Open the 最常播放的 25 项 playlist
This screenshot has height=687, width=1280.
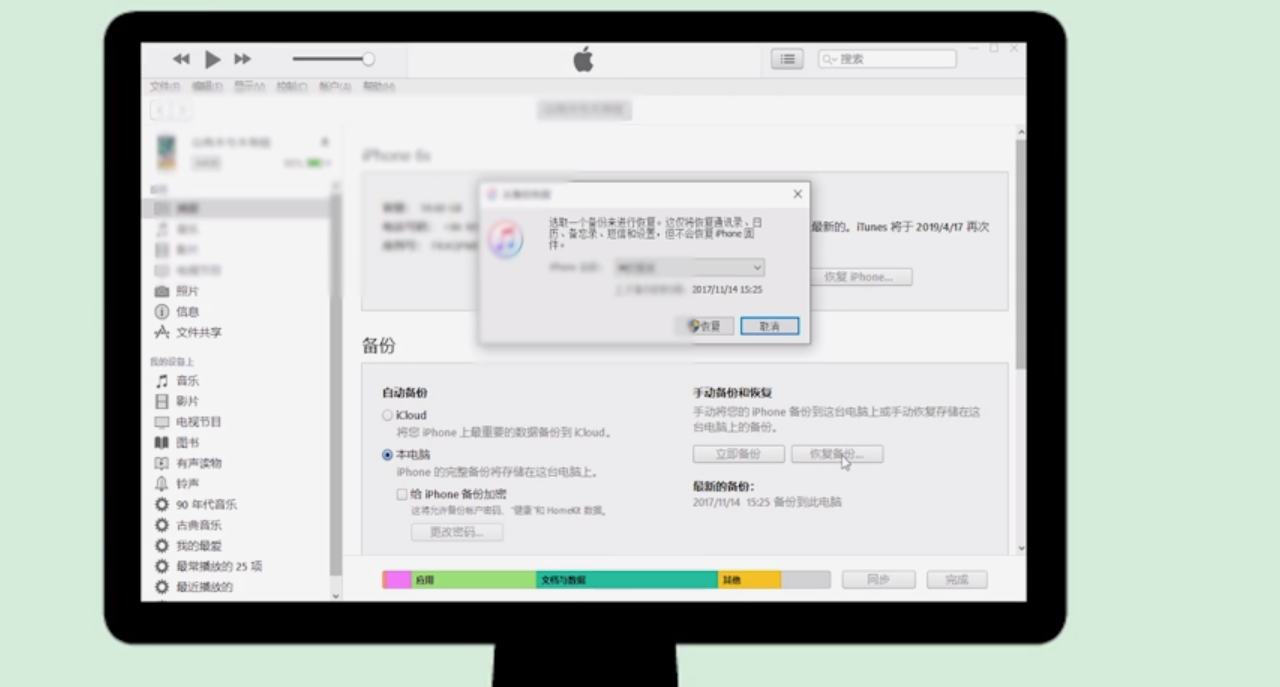pos(208,566)
